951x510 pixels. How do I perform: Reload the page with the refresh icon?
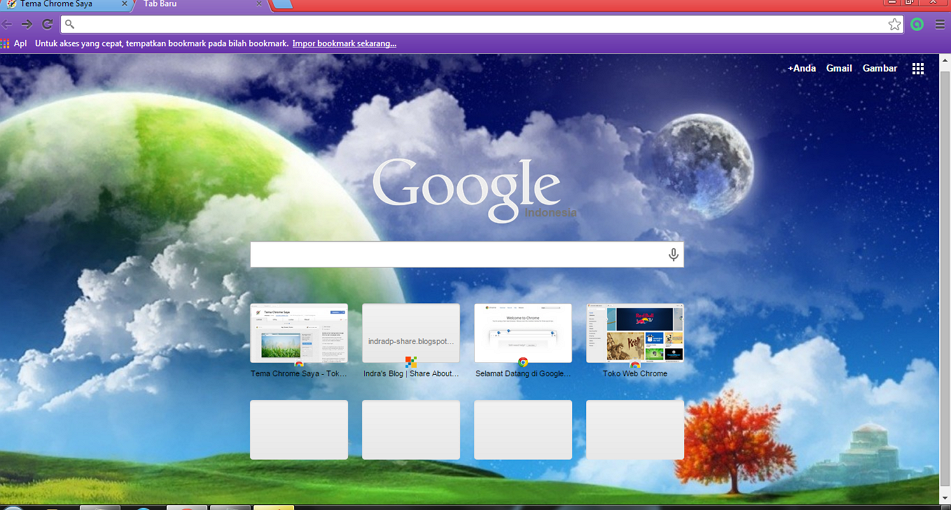click(47, 24)
